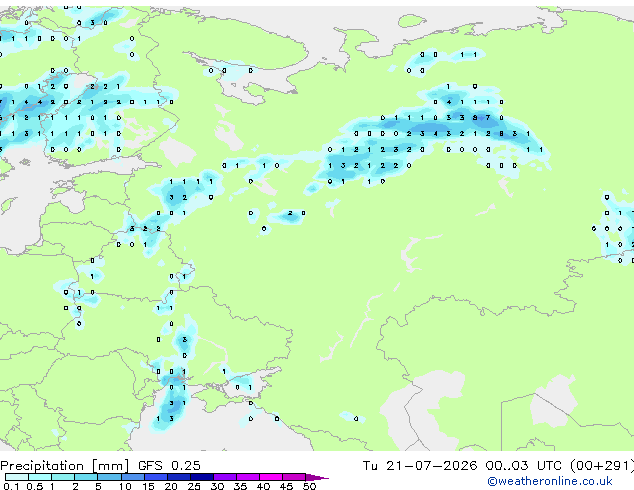Image resolution: width=634 pixels, height=490 pixels.
Task: Click the '25' legend scale label
Action: click(x=194, y=486)
